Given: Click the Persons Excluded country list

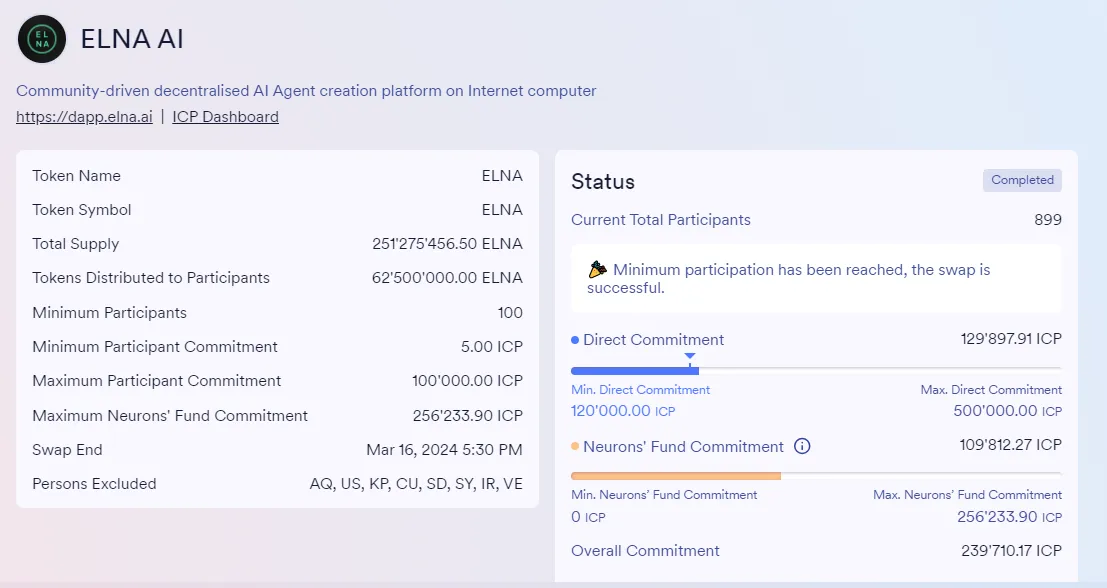Looking at the screenshot, I should [416, 484].
